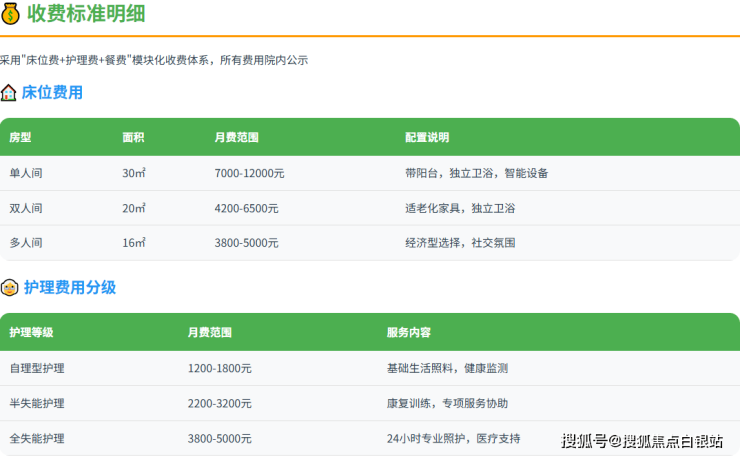Click the 房型 column header
The width and height of the screenshot is (740, 457).
point(20,138)
